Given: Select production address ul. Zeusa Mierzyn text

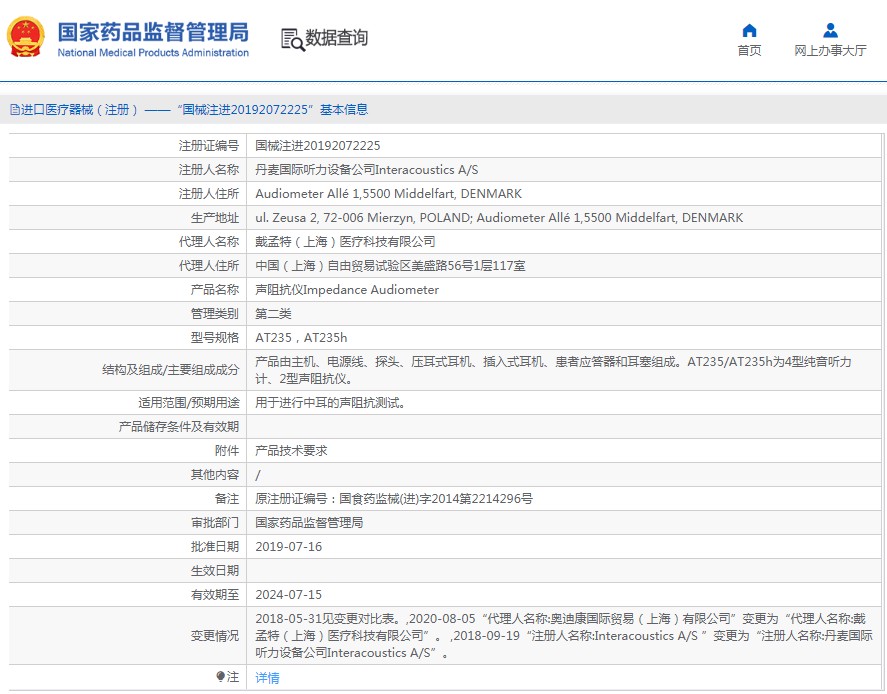Looking at the screenshot, I should tap(499, 218).
